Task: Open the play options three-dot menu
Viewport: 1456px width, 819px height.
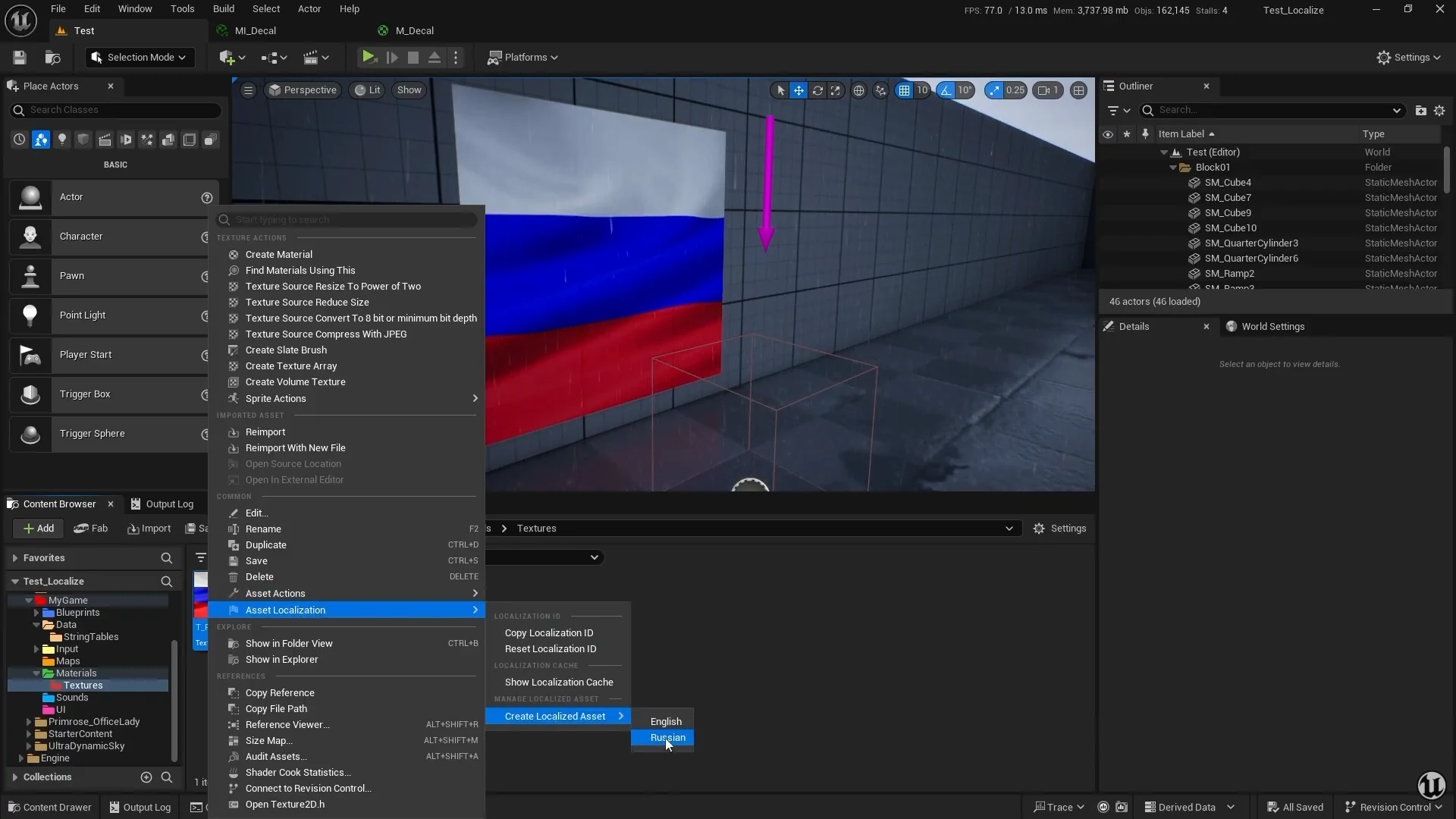Action: tap(456, 58)
